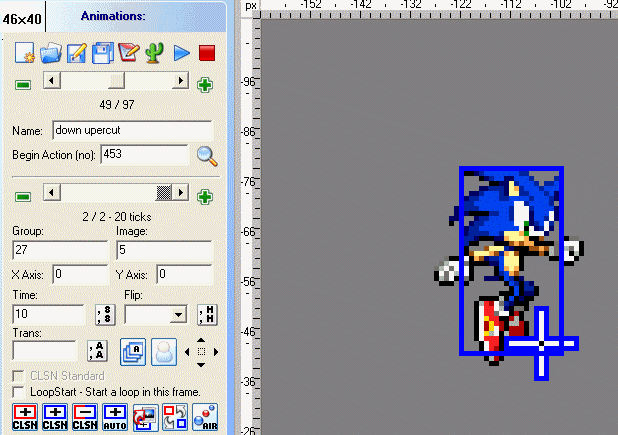Add a new frame with lower plus
Screen dimensions: 618x435
[x=205, y=197]
